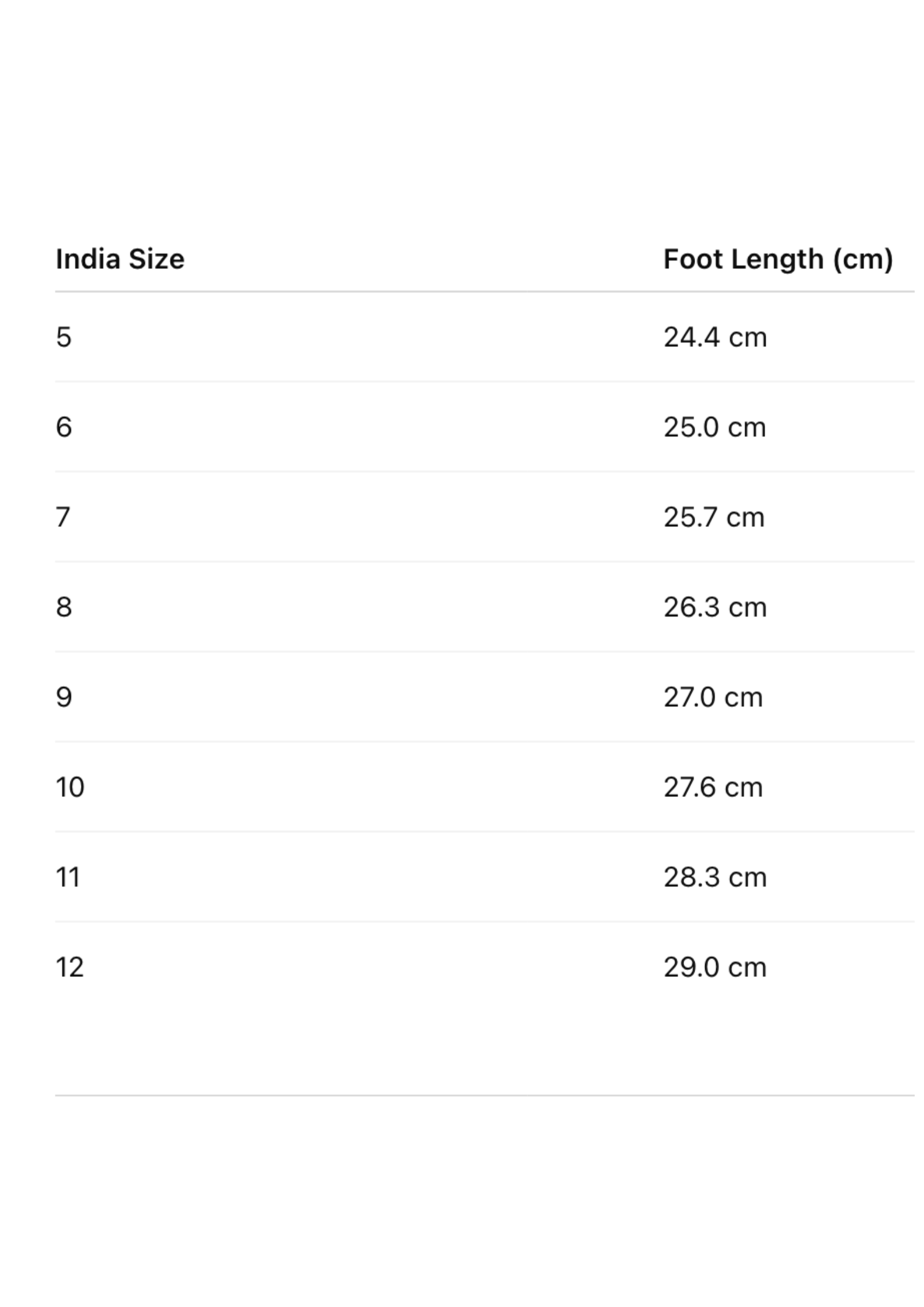Pick the 28.3 cm foot length value
This screenshot has width=924, height=1307.
715,877
